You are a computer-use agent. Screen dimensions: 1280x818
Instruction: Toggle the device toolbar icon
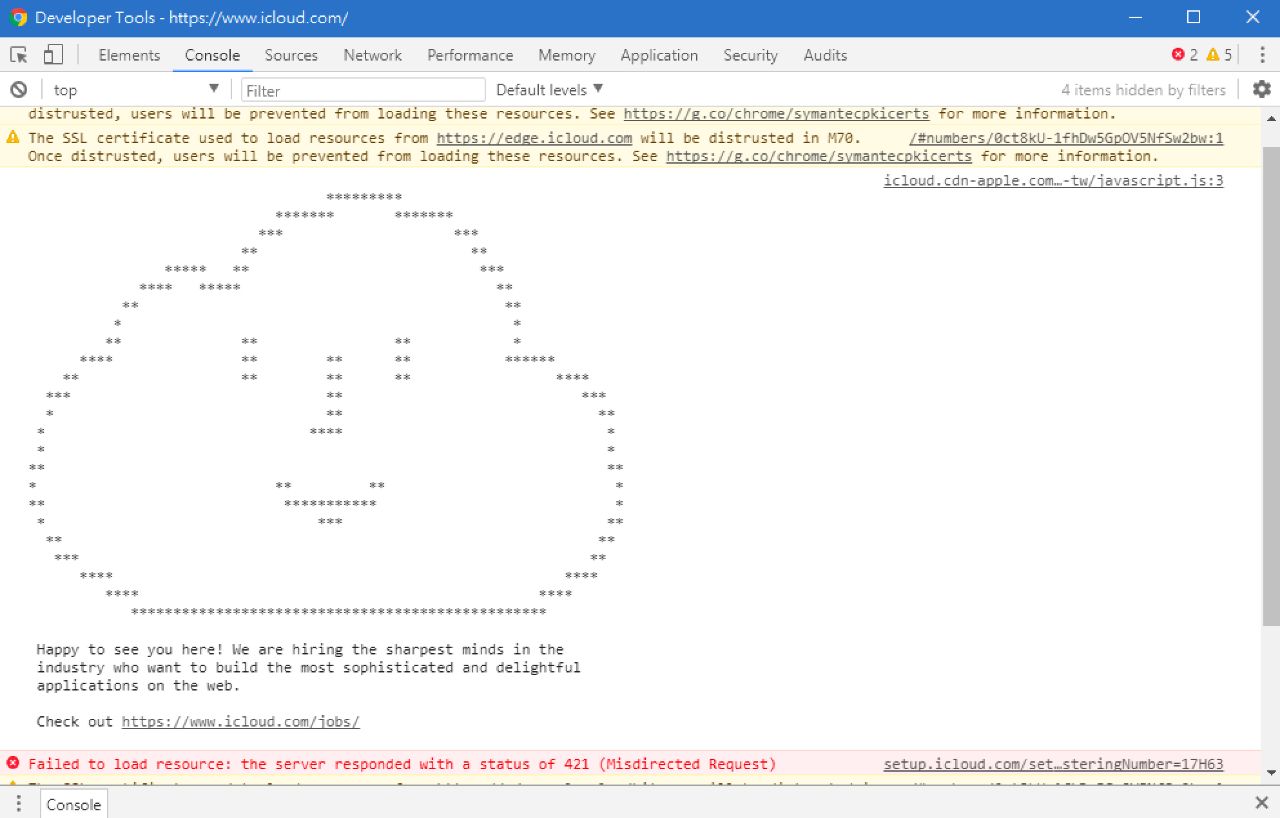coord(52,55)
